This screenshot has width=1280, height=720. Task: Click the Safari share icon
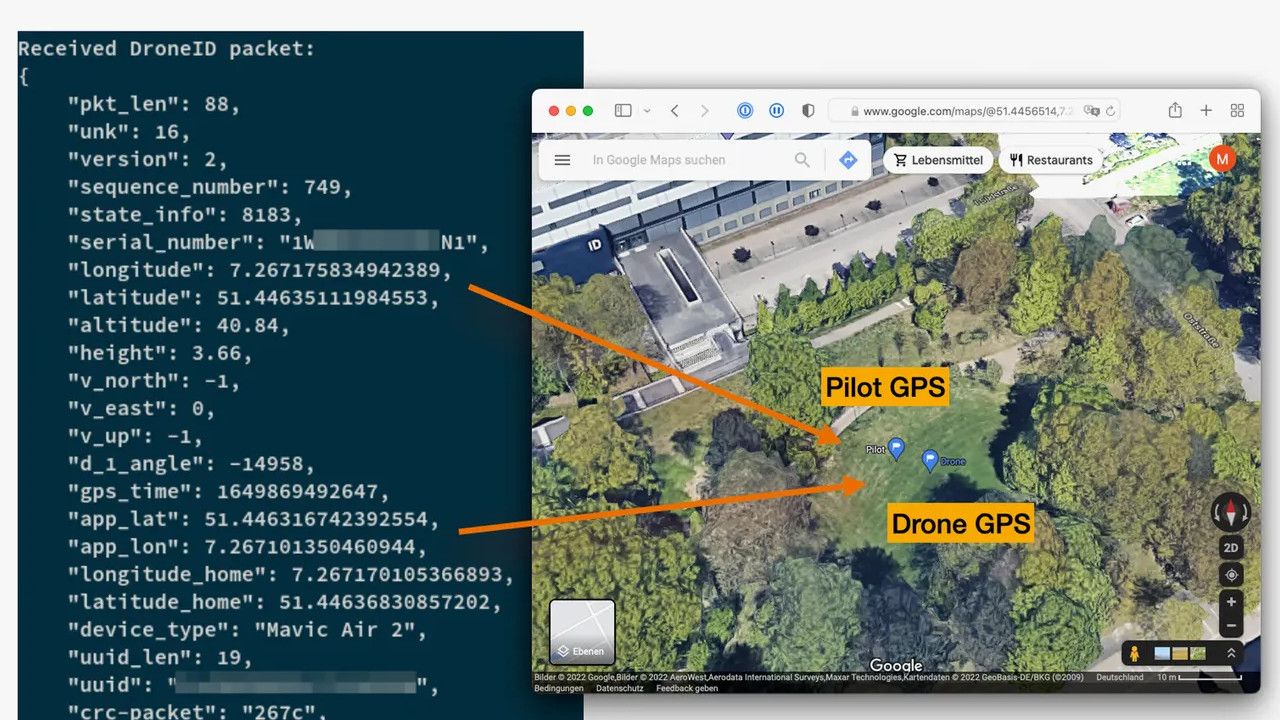[x=1175, y=111]
